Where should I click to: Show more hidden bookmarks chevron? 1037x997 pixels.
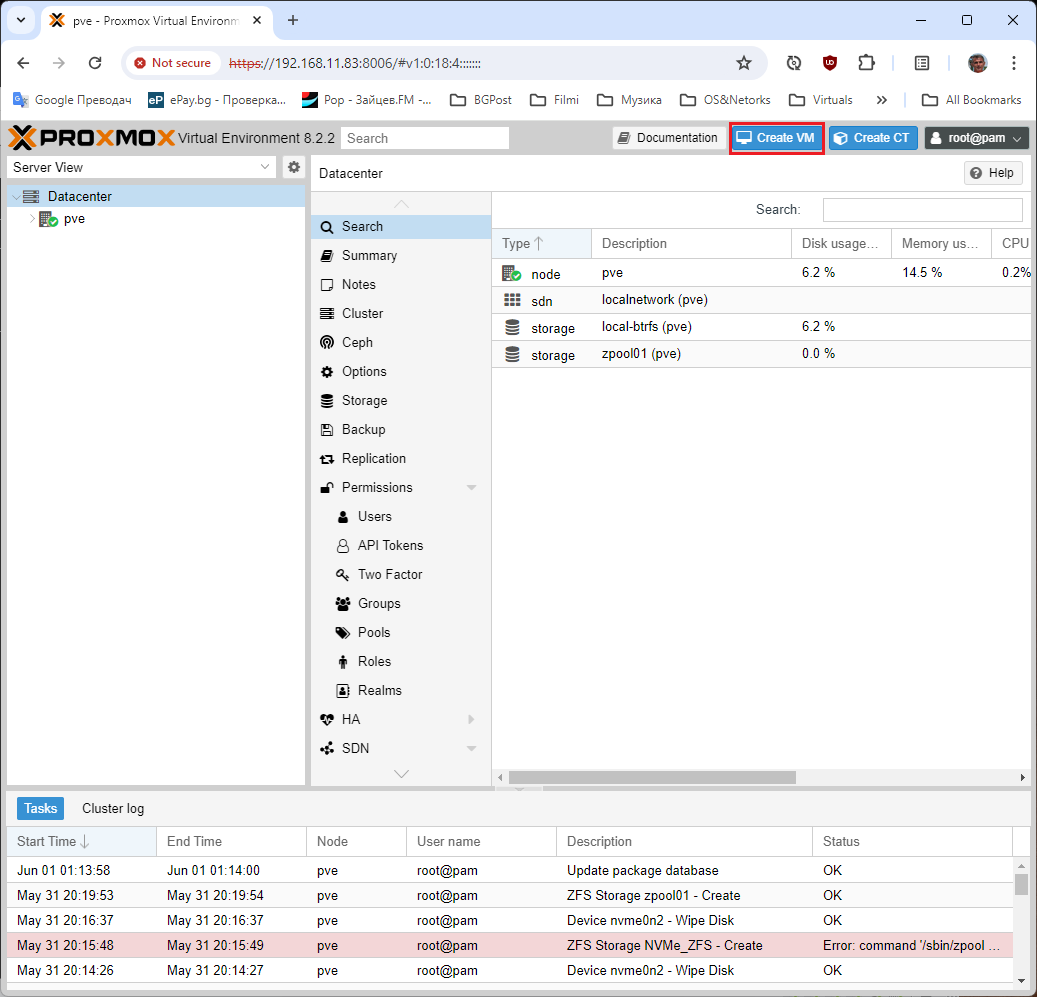coord(882,100)
